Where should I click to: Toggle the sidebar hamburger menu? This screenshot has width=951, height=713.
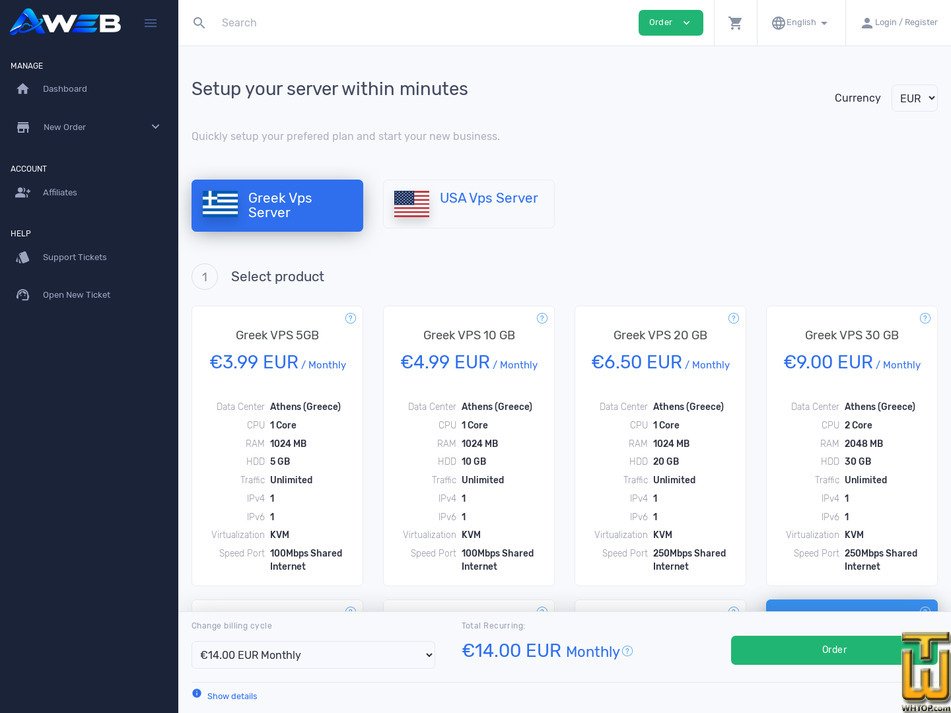150,23
